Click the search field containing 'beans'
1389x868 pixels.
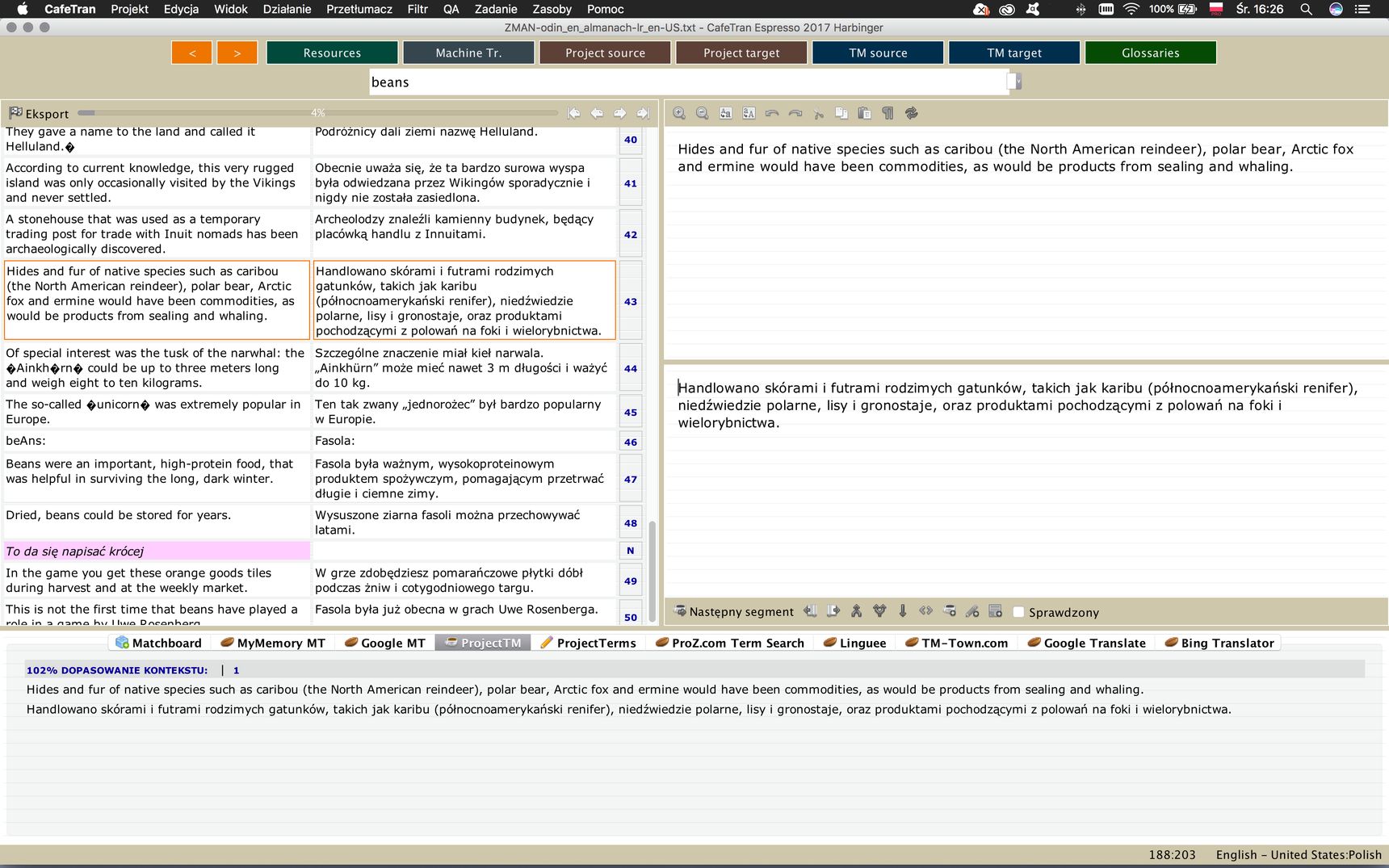(688, 82)
